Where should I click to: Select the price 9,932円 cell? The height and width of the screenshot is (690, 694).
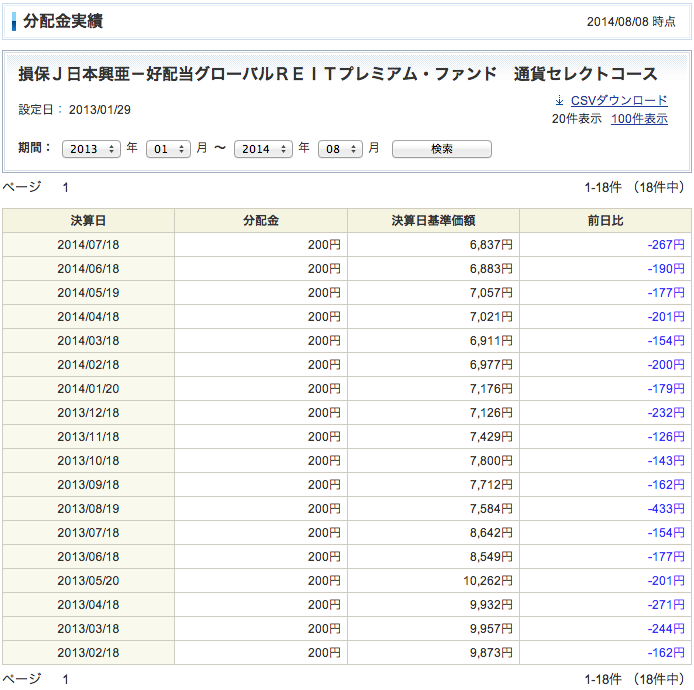[x=433, y=605]
